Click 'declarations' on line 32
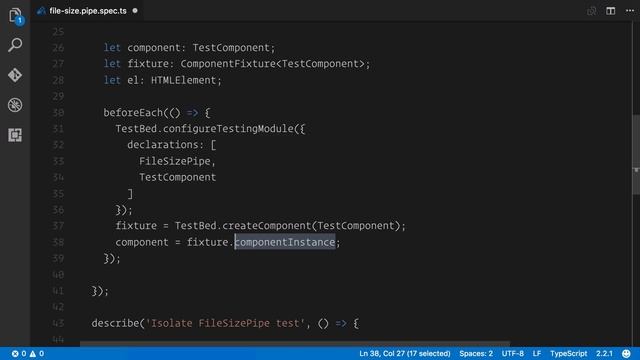 [x=162, y=145]
